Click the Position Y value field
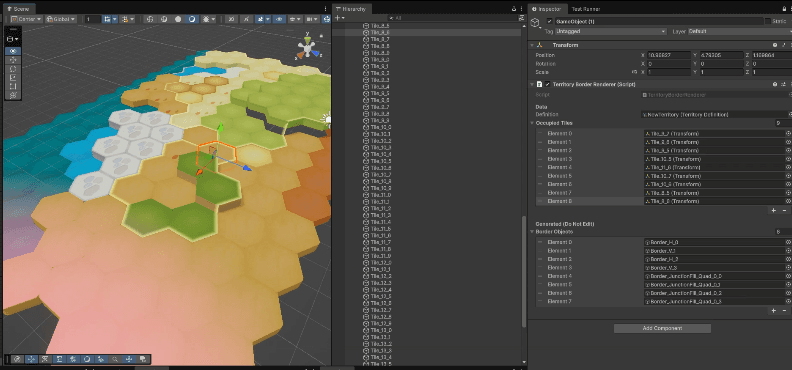Image resolution: width=792 pixels, height=370 pixels. 721,55
